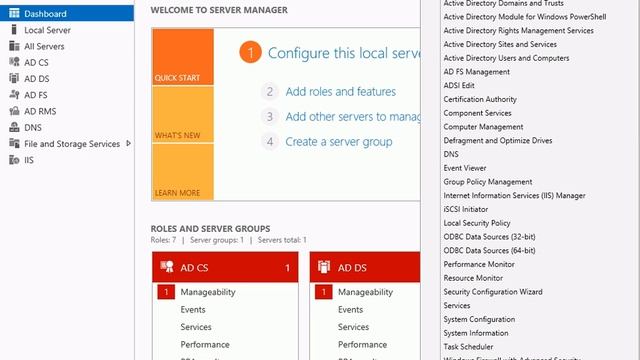Click the AD FS sidebar icon
Screen dimensions: 640x360
coord(14,95)
